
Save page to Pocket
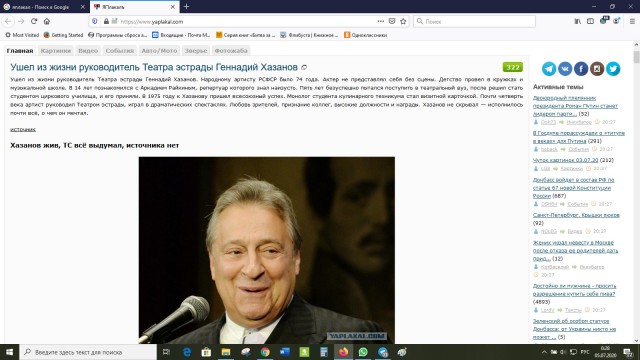tap(392, 21)
